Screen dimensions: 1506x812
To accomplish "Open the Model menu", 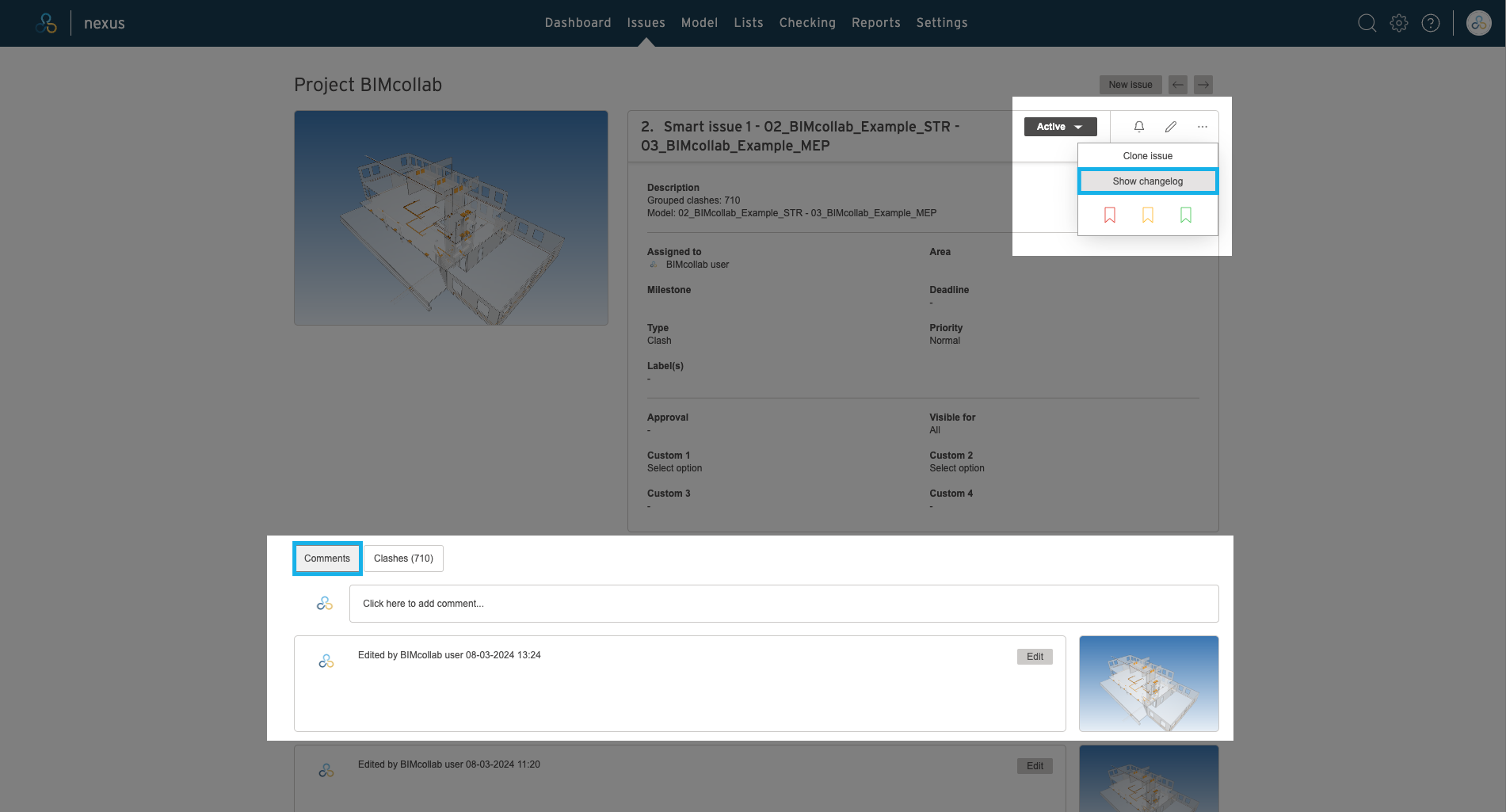I will [x=700, y=23].
